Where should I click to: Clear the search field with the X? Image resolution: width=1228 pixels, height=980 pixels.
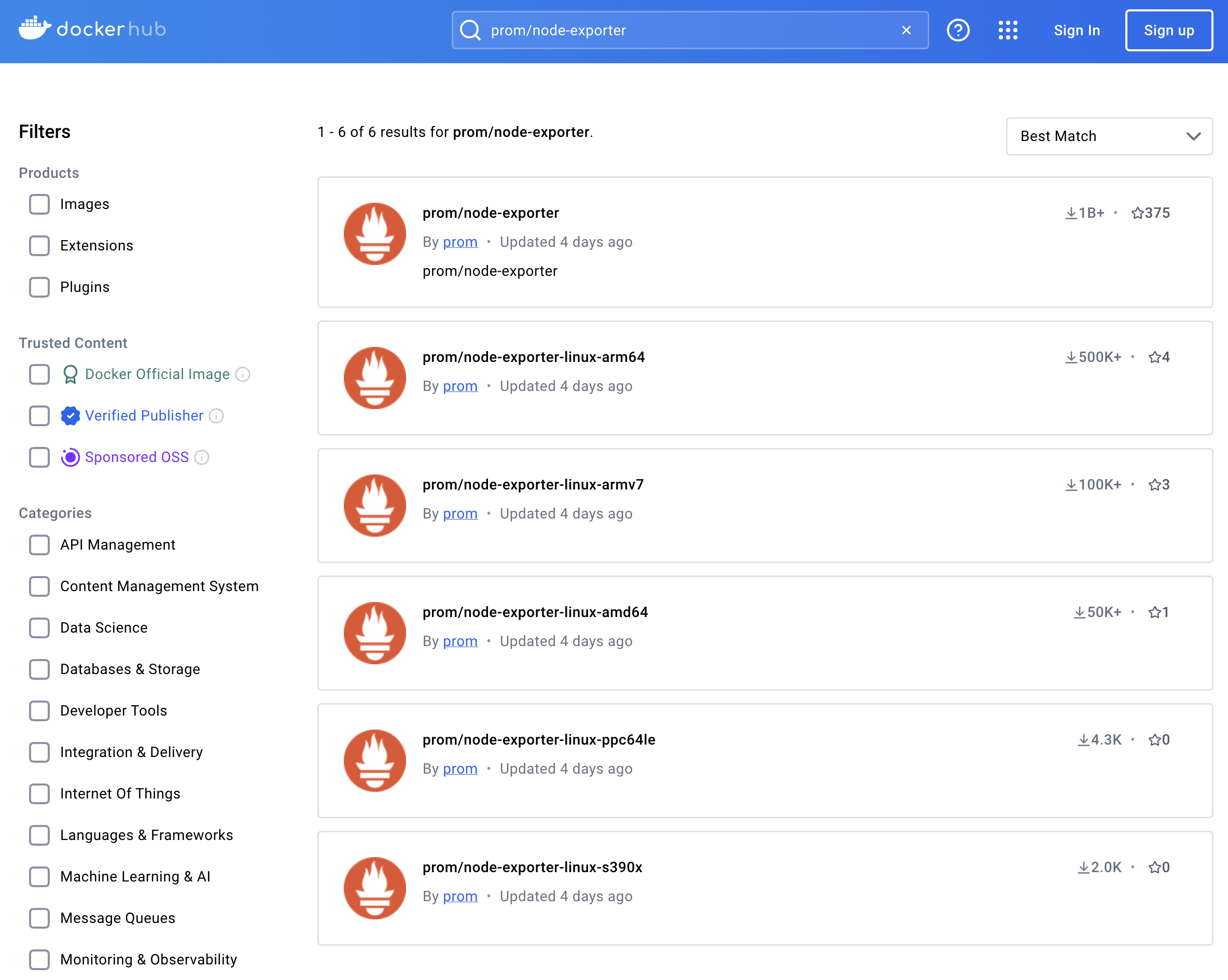pos(905,30)
